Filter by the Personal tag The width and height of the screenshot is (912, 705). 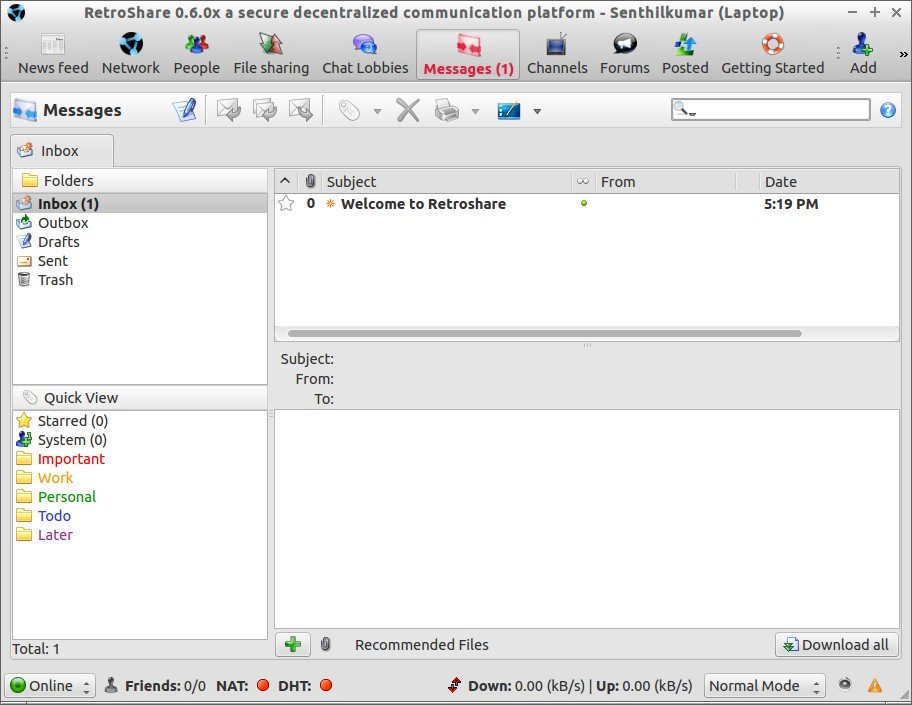tap(140, 497)
